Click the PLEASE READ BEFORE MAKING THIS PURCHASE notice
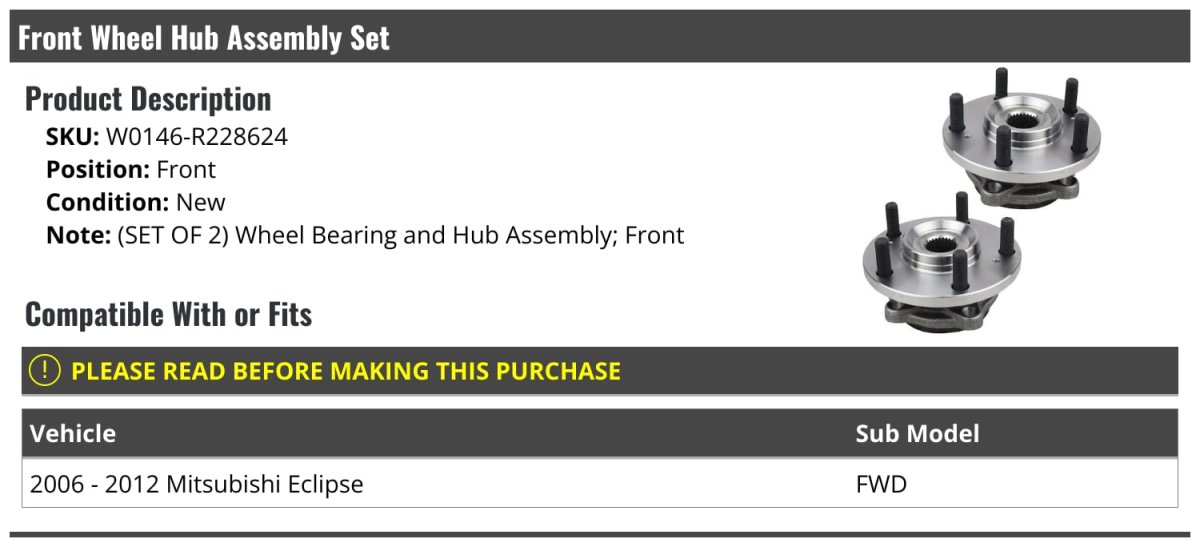 point(345,371)
